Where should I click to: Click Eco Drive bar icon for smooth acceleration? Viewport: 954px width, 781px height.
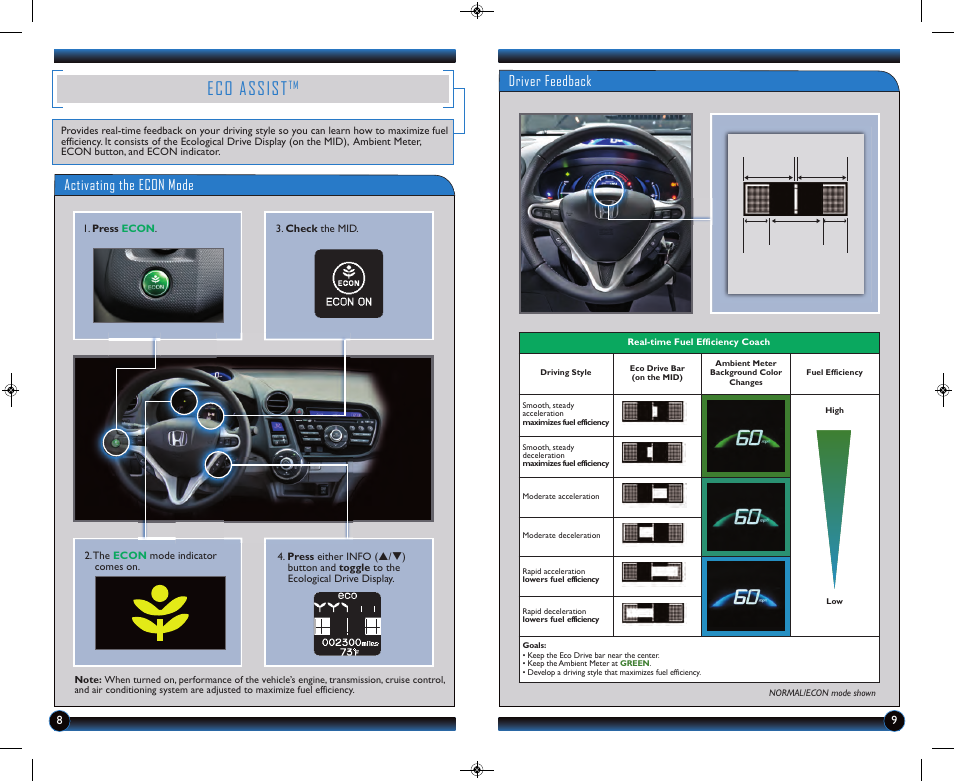[652, 412]
